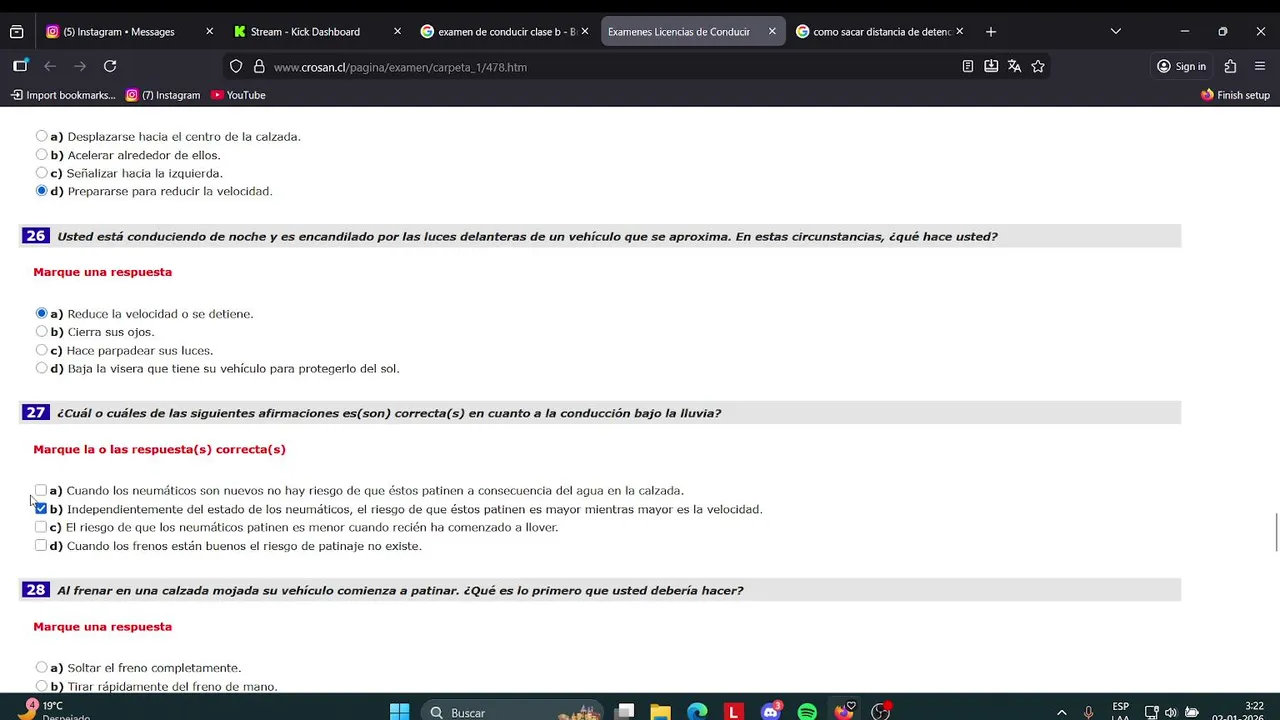Open tracking protection shield icon
This screenshot has height=720, width=1280.
pyautogui.click(x=236, y=67)
